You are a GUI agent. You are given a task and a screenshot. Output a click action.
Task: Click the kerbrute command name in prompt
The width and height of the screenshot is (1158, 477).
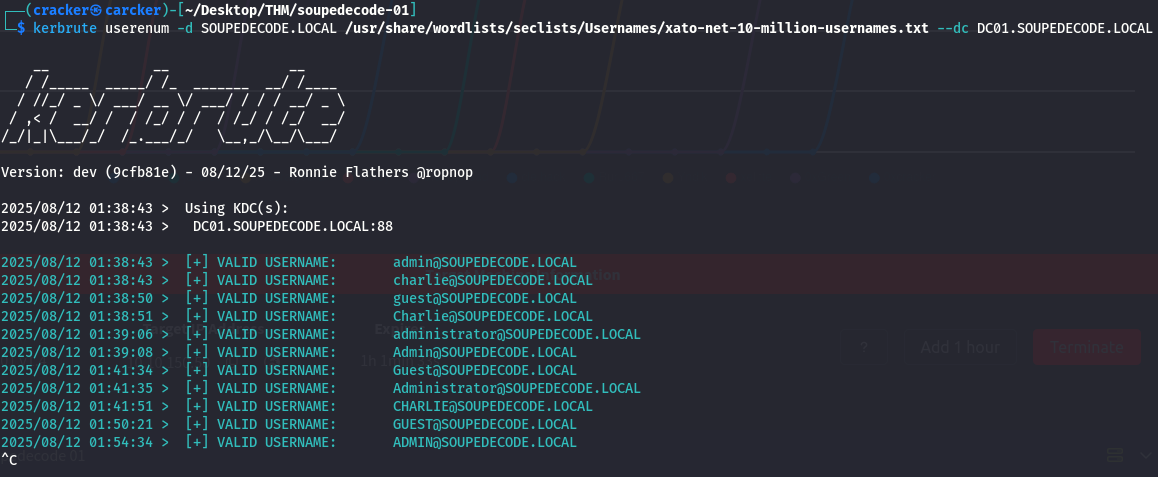(x=65, y=28)
